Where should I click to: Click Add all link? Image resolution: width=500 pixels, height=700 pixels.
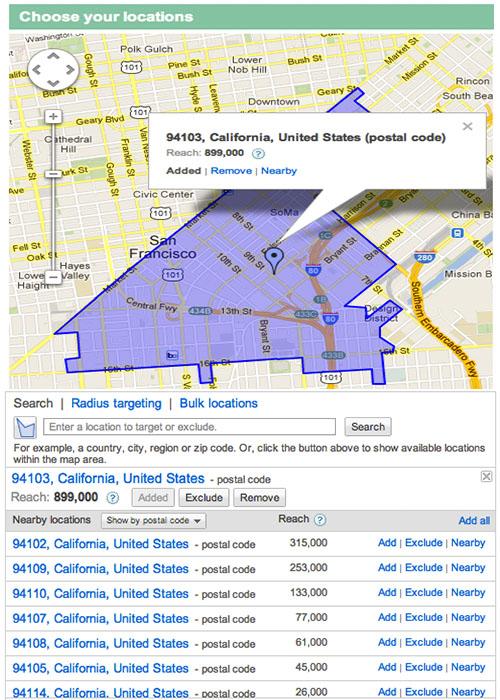click(x=474, y=521)
